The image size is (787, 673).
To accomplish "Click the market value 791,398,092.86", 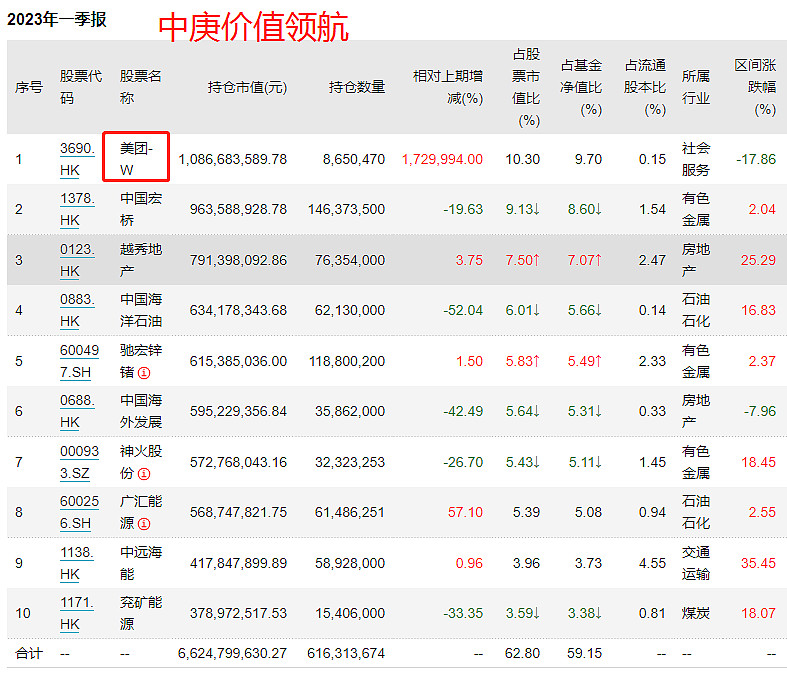I will [238, 260].
